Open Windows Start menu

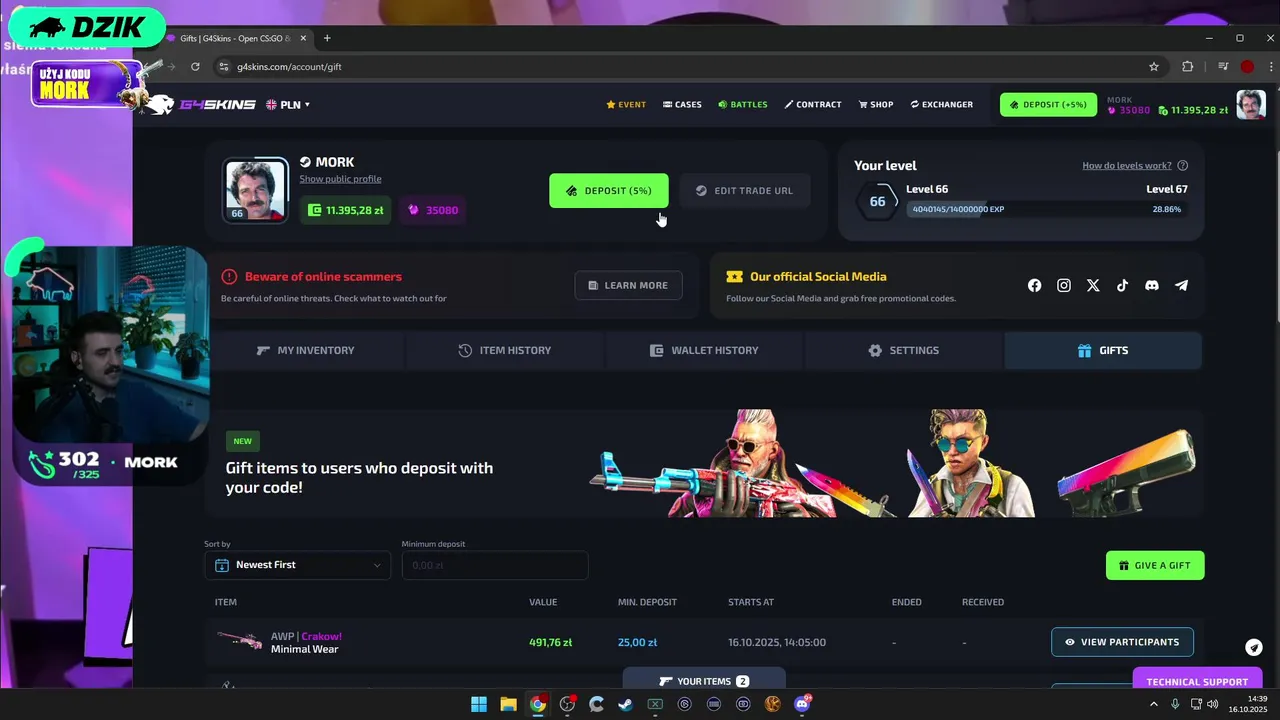click(x=479, y=704)
